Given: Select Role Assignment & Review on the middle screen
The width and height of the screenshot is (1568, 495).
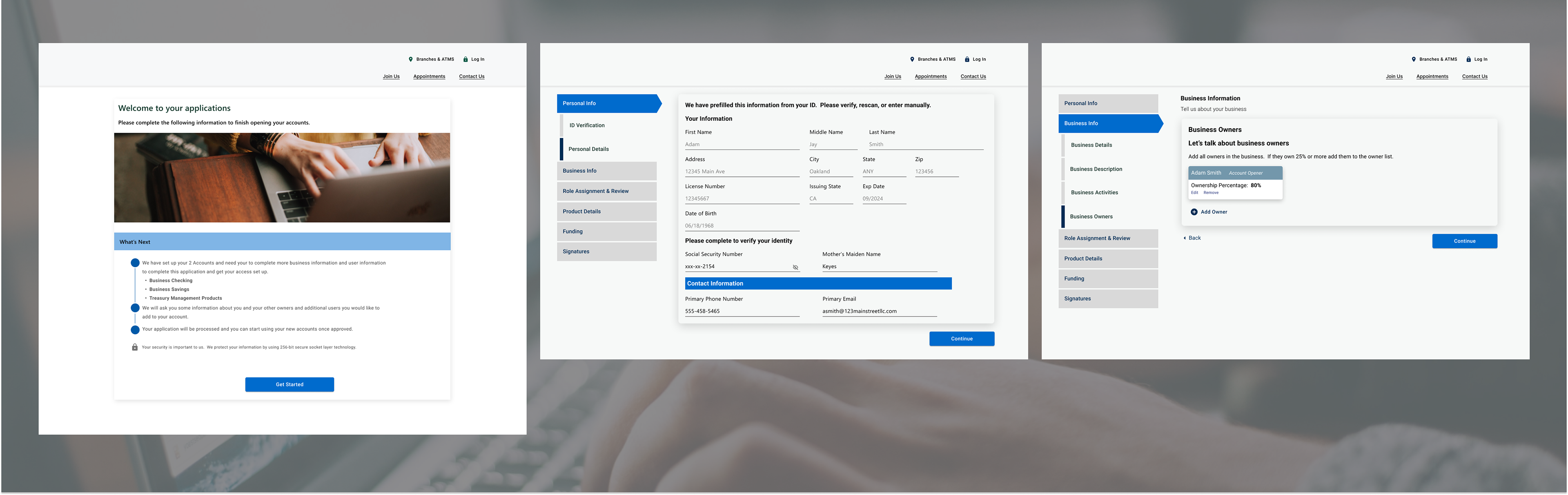Looking at the screenshot, I should (x=607, y=191).
